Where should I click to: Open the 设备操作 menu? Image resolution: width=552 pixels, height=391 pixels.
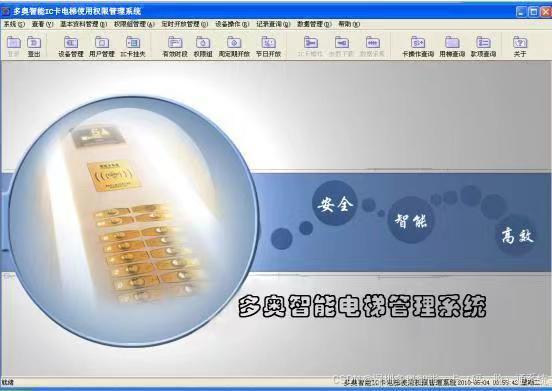click(x=232, y=24)
